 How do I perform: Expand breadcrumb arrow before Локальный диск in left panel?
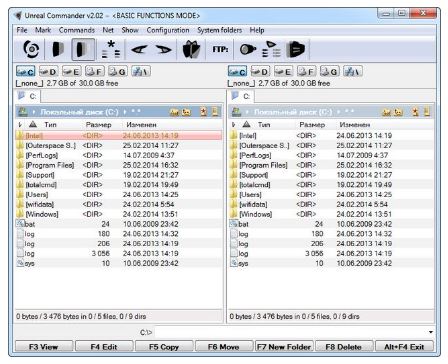(34, 112)
